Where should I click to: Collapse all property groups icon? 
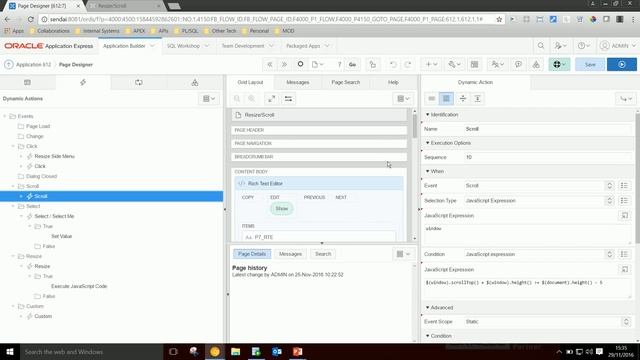click(x=462, y=98)
